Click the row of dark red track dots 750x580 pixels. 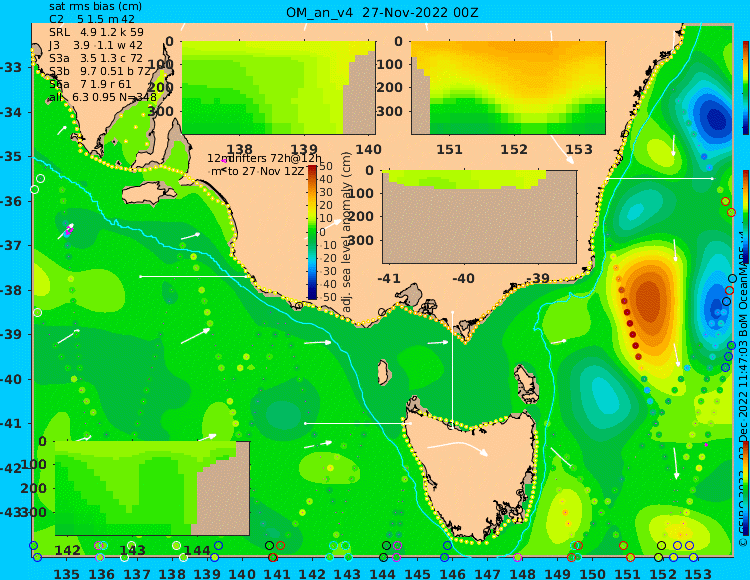click(629, 323)
